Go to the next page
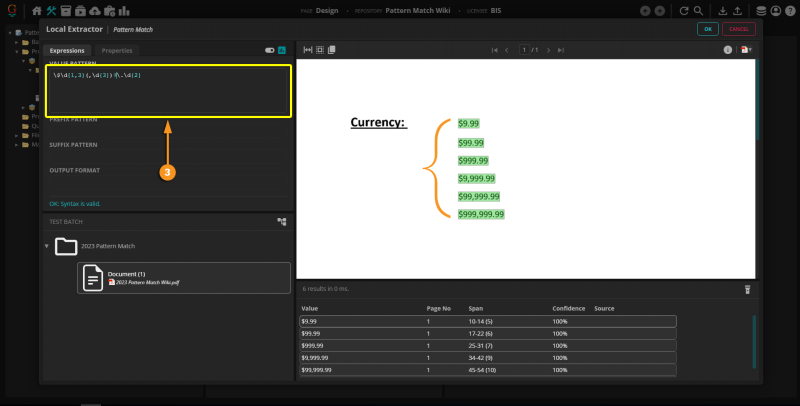 tap(548, 50)
